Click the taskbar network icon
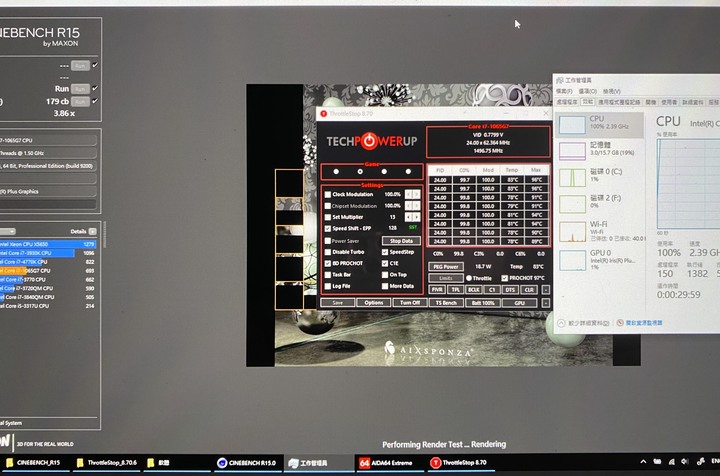 tap(671, 462)
